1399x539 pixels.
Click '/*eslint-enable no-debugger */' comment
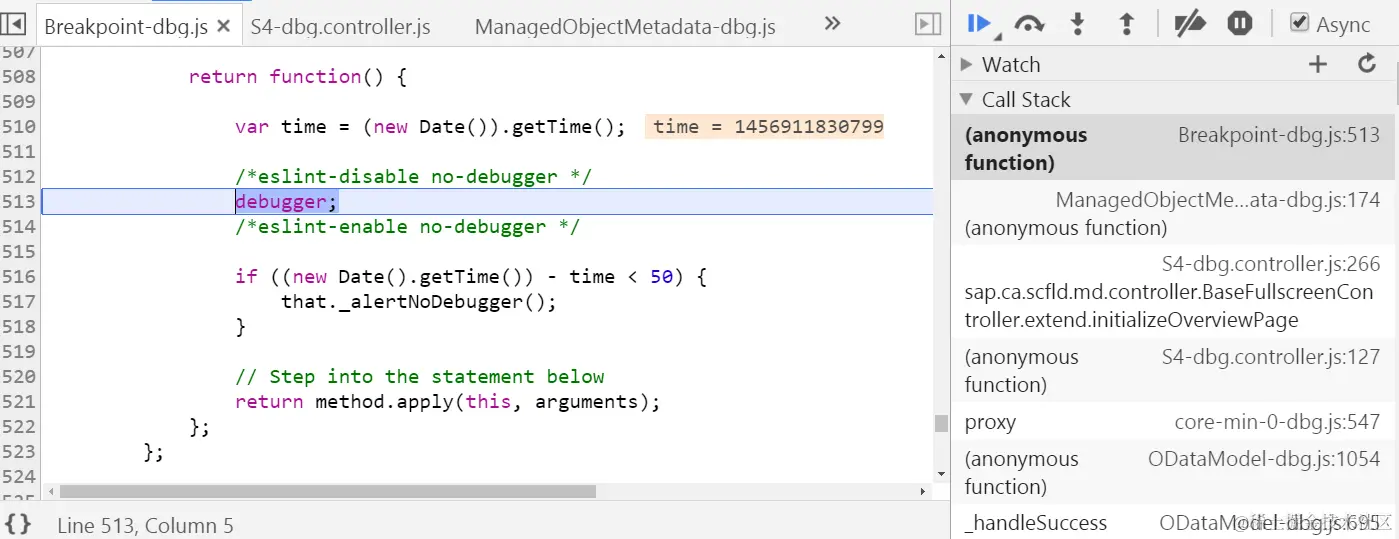407,226
